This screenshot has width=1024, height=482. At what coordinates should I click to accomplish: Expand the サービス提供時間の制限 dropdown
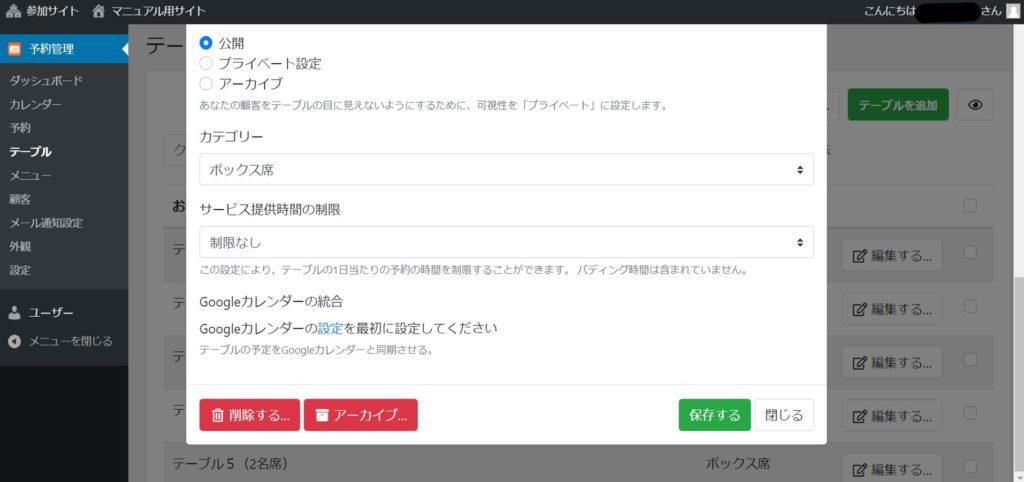[x=506, y=242]
